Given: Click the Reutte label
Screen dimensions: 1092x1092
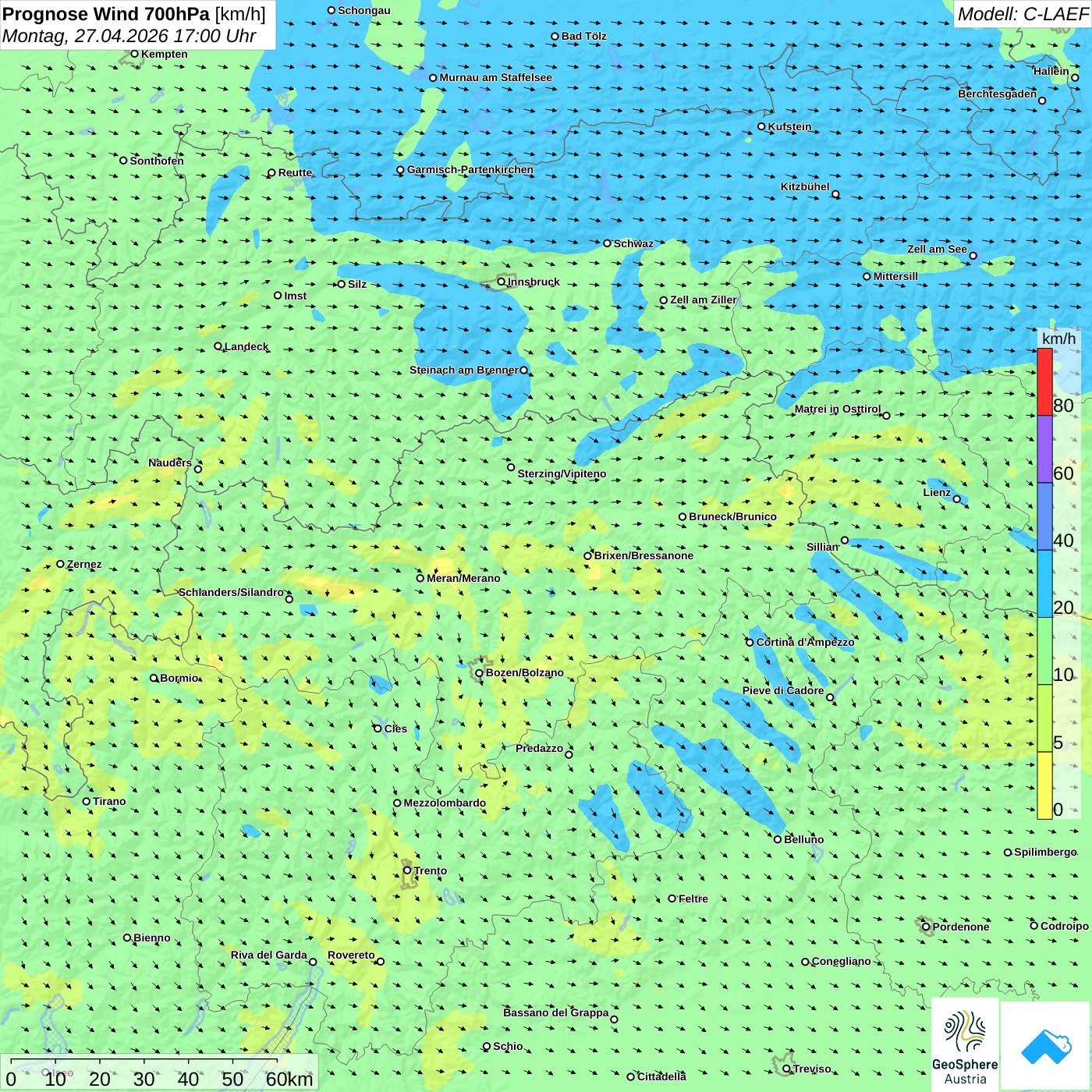Looking at the screenshot, I should [295, 172].
